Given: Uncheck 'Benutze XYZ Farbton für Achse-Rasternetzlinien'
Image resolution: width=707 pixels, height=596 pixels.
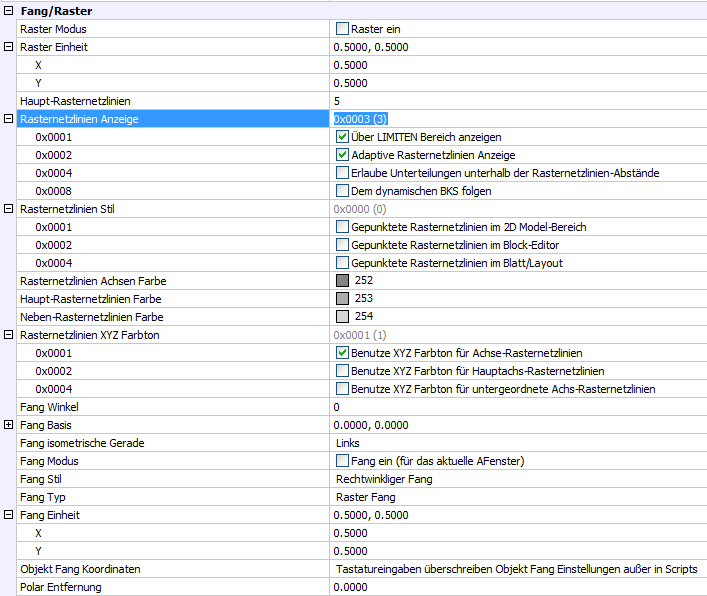Looking at the screenshot, I should tap(343, 353).
